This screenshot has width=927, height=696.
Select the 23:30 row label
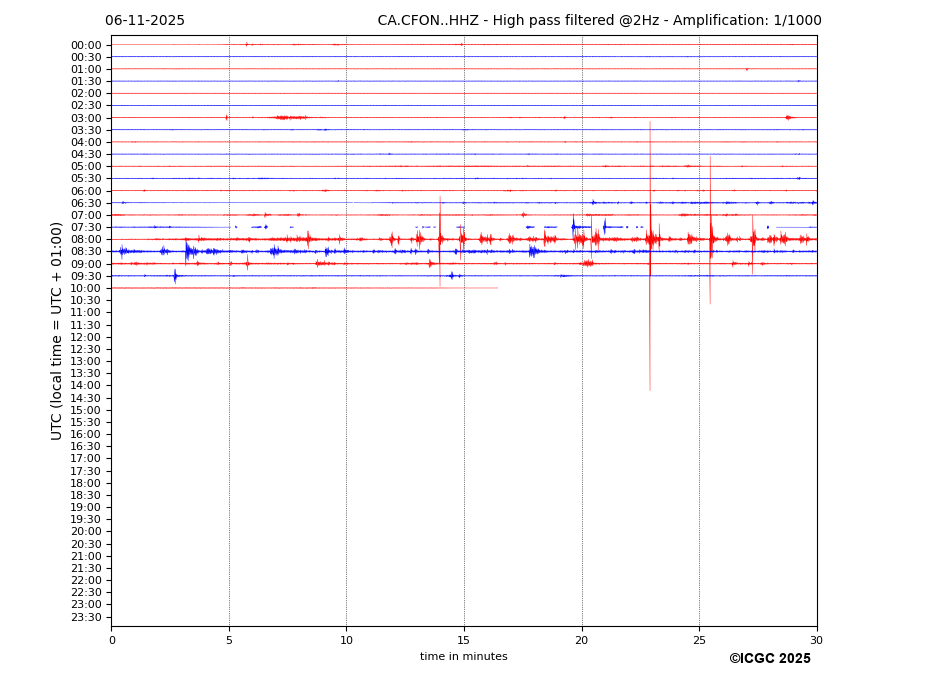coord(86,617)
